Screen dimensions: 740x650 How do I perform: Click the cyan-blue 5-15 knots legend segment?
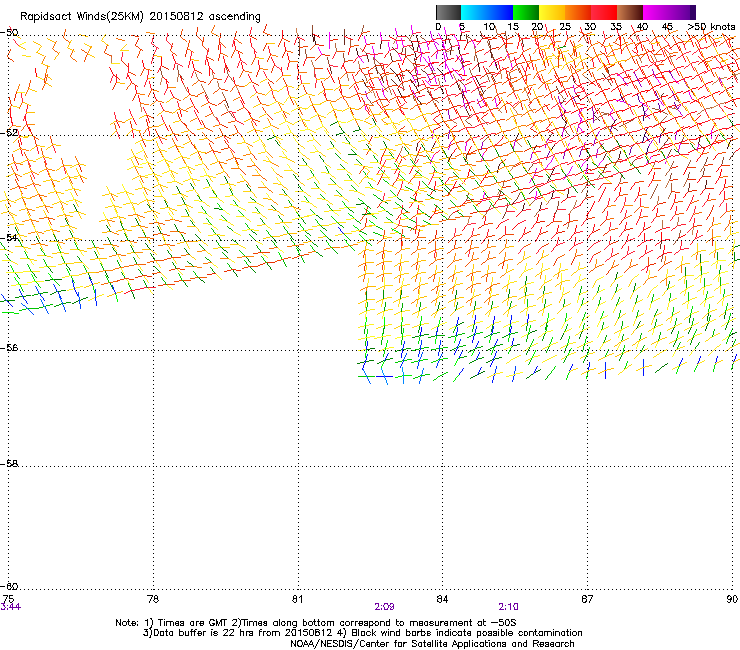[487, 12]
